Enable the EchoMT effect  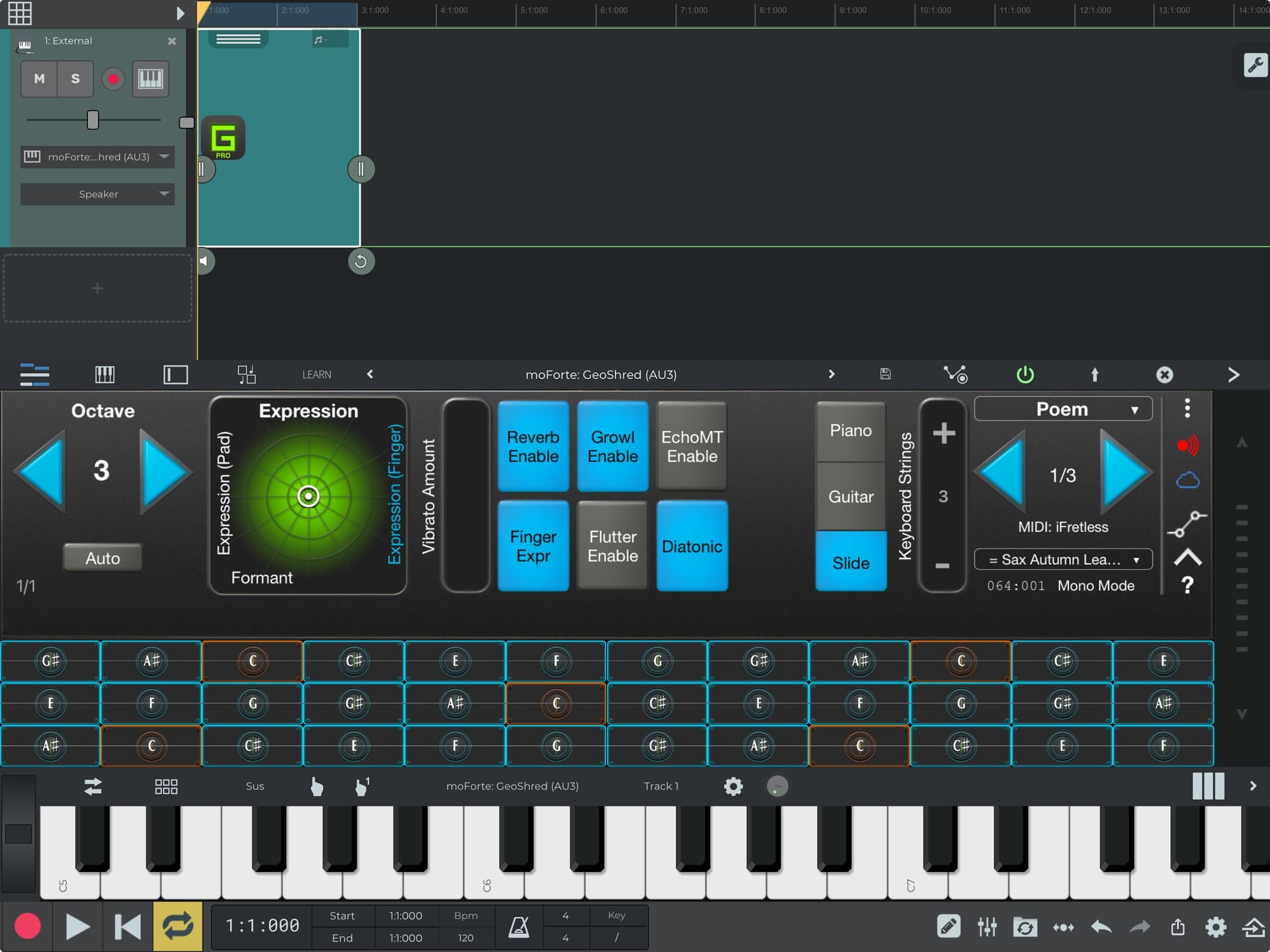(692, 447)
